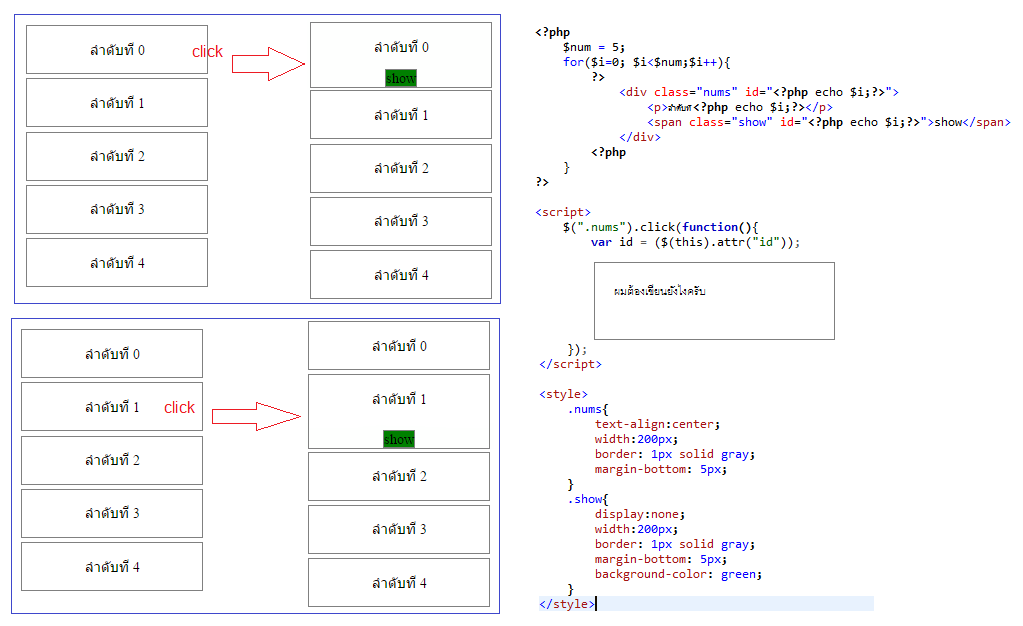Click the opening "<?php" tag on the first code line
This screenshot has height=626, width=1023.
point(553,32)
